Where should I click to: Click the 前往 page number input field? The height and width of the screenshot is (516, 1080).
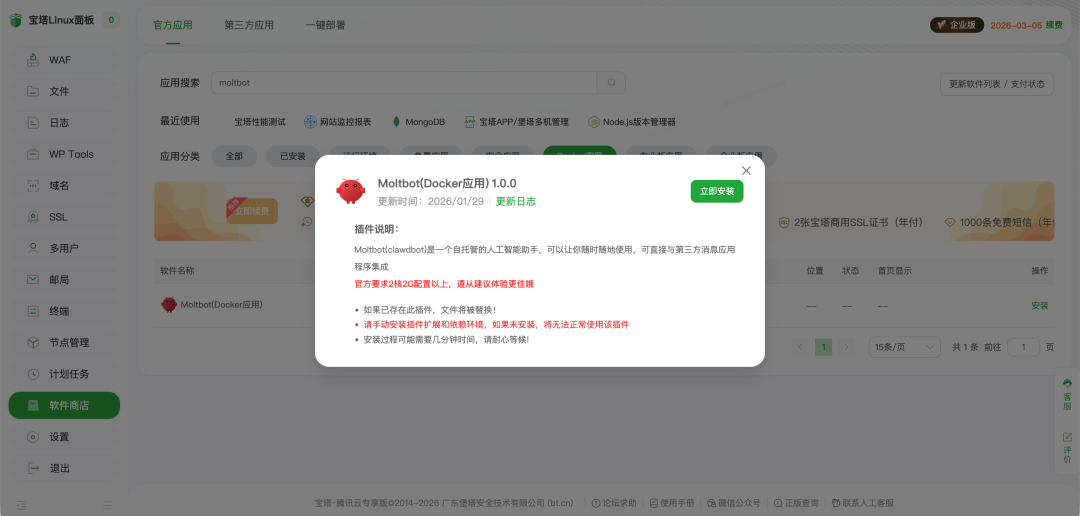click(x=1024, y=347)
